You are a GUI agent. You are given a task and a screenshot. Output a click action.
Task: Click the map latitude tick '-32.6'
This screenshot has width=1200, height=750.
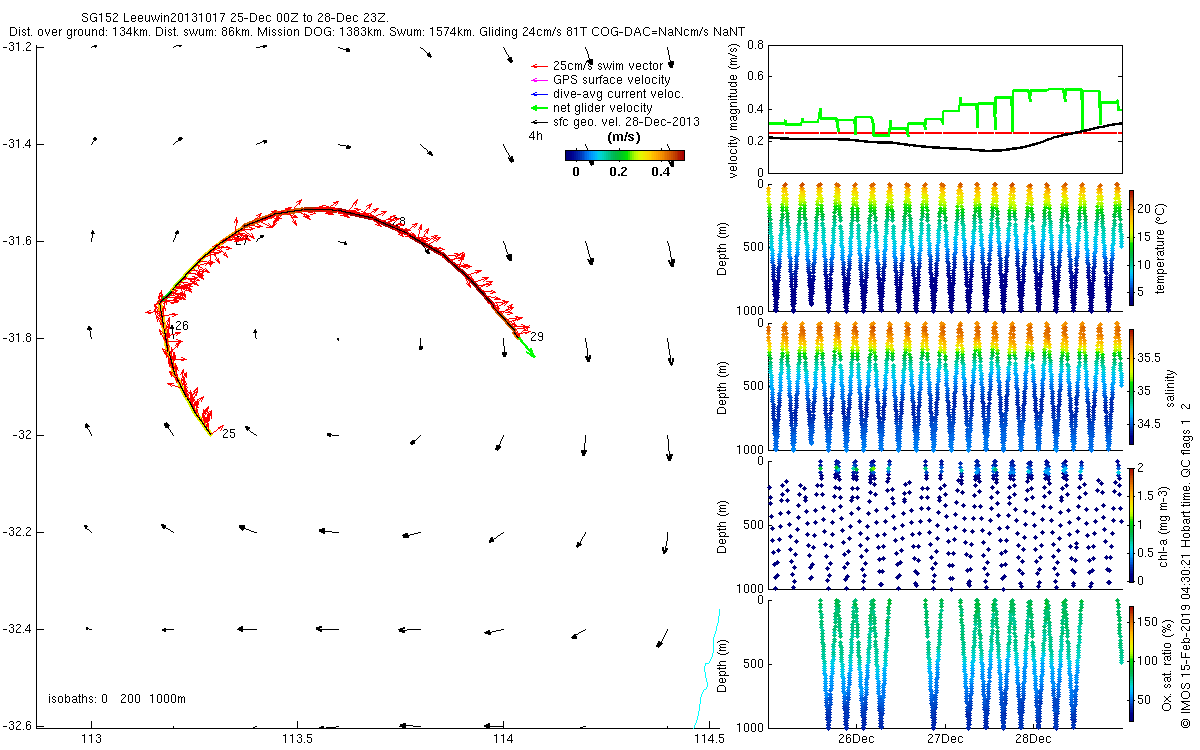[18, 725]
